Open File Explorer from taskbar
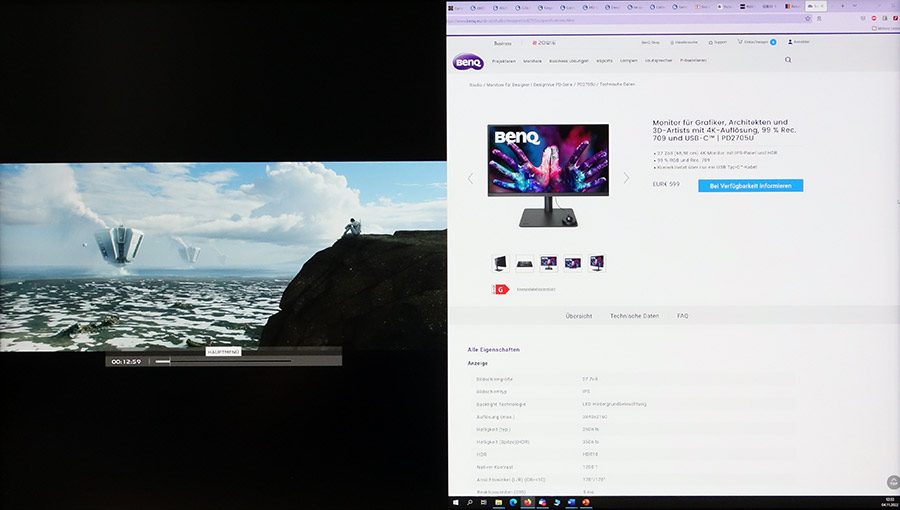 498,503
